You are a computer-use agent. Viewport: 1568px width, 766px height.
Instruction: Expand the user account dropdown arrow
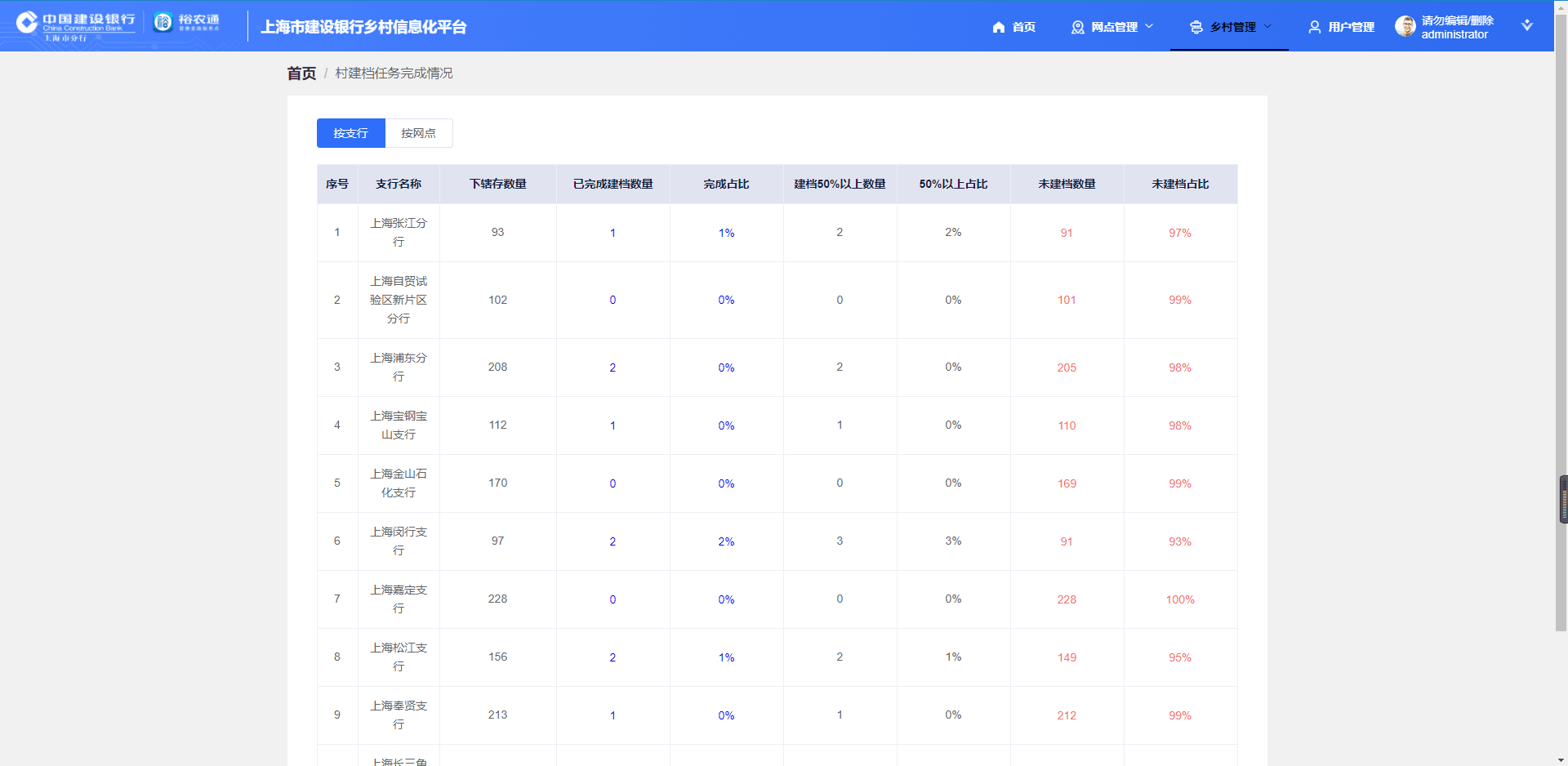pyautogui.click(x=1526, y=25)
